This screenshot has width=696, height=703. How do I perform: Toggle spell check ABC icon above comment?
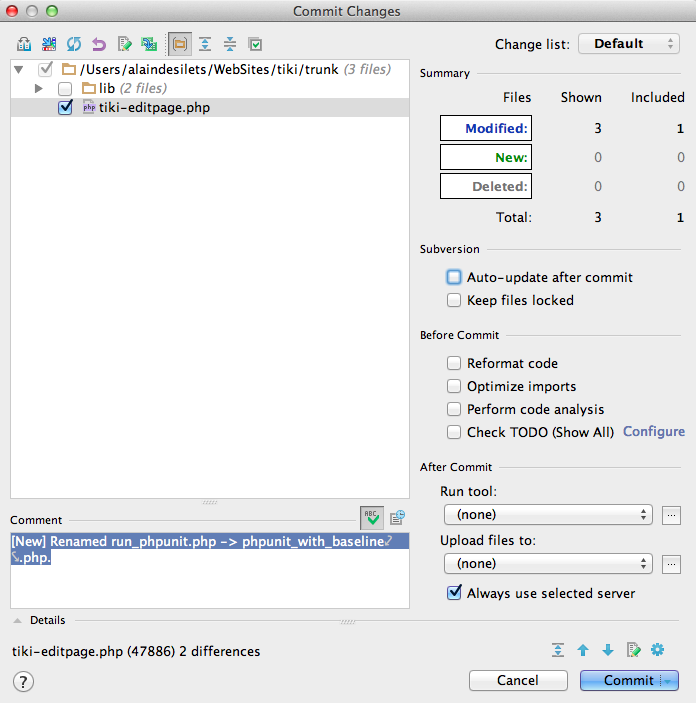(372, 518)
